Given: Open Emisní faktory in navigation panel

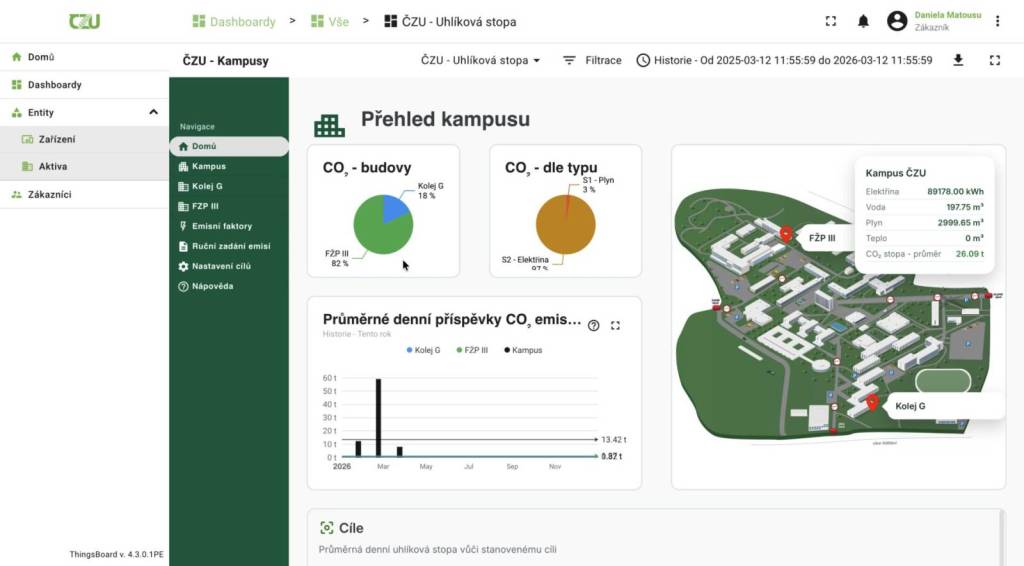Looking at the screenshot, I should [x=221, y=226].
